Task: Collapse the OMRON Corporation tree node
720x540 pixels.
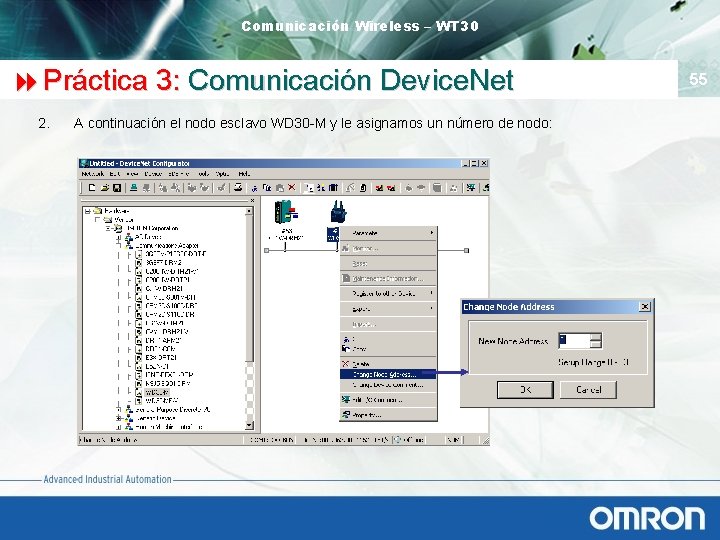Action: pos(109,228)
